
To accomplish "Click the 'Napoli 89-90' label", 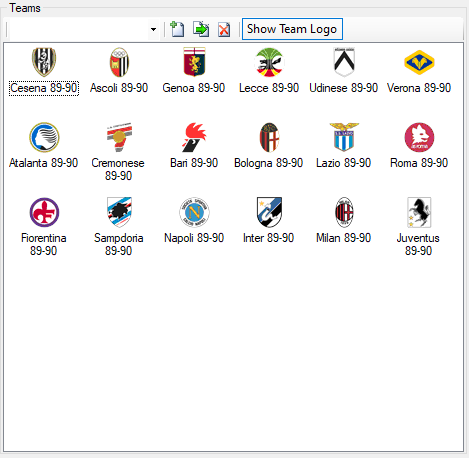I will [194, 238].
